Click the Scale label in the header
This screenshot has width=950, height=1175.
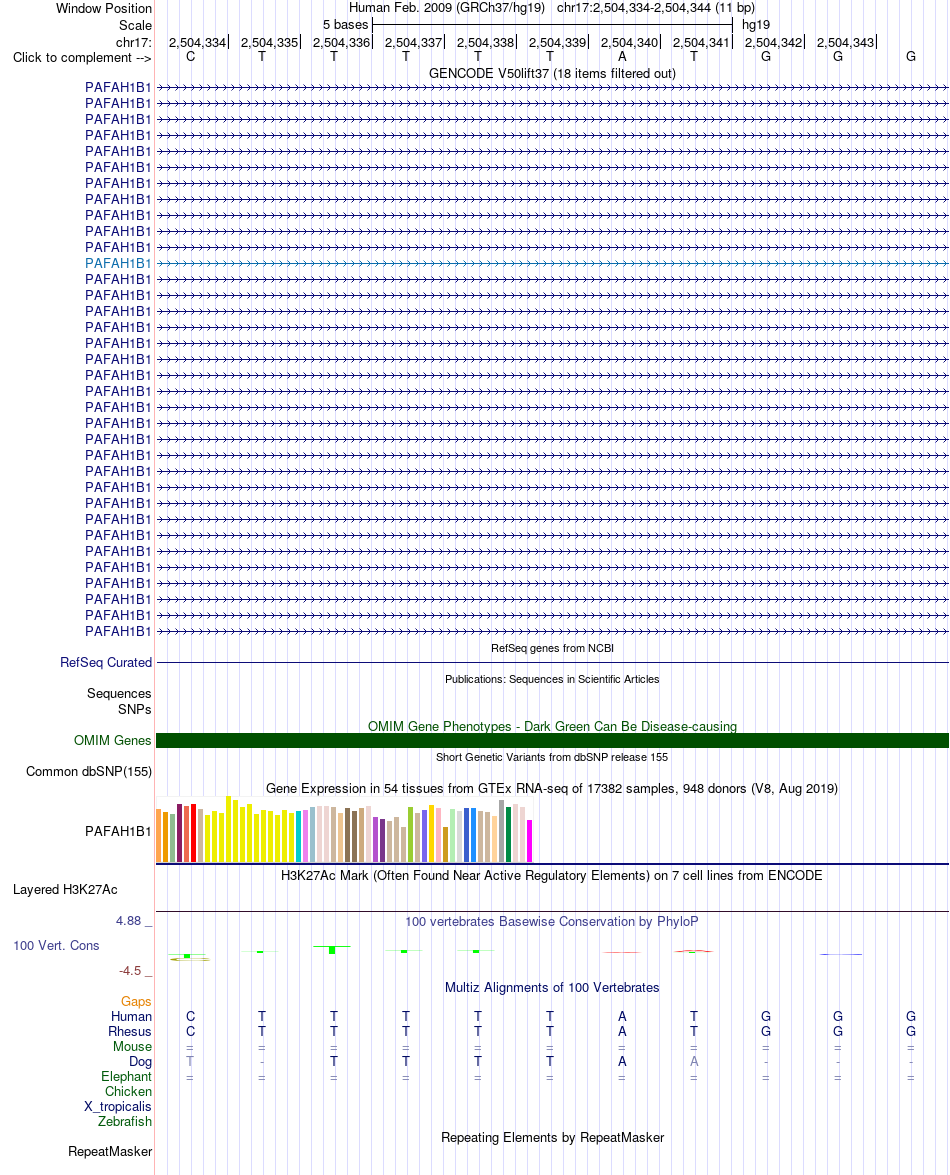click(135, 25)
